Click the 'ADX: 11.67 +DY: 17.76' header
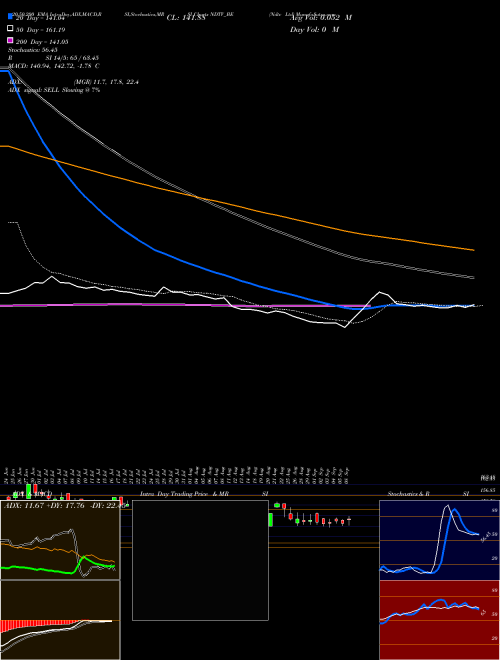The image size is (500, 660). [44, 505]
